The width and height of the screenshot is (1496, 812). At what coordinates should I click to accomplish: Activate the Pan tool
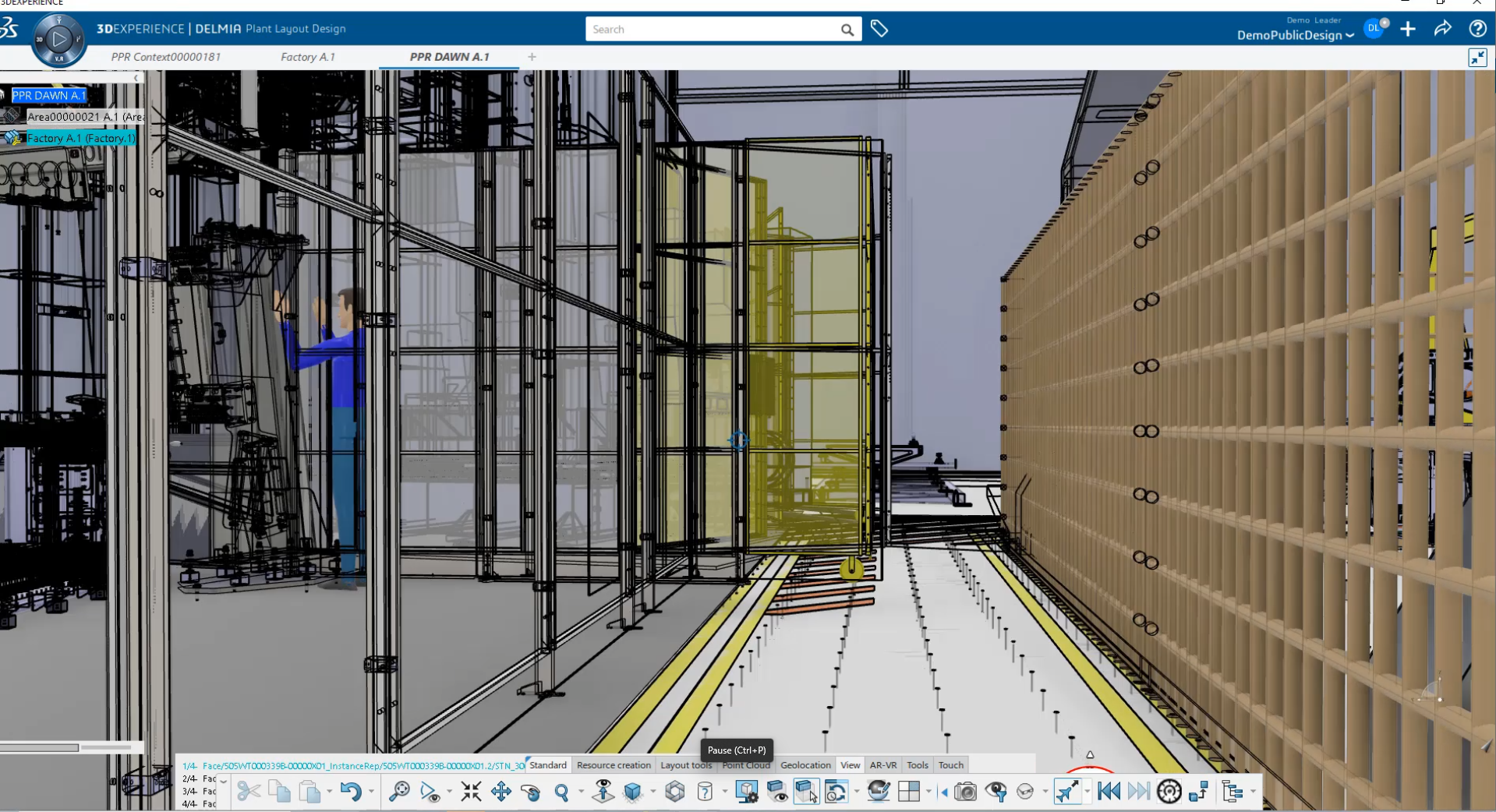[501, 791]
